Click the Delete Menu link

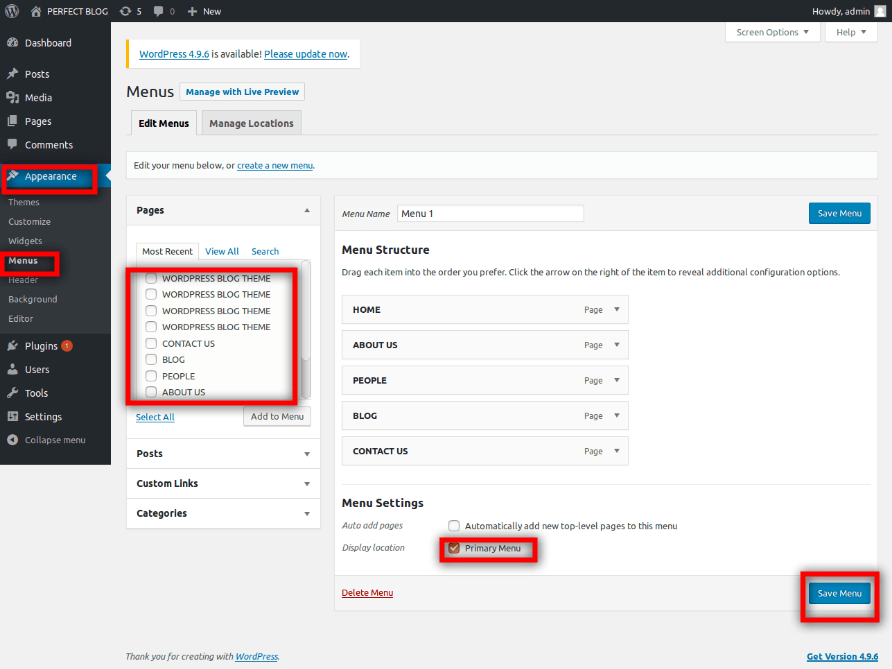coord(367,593)
